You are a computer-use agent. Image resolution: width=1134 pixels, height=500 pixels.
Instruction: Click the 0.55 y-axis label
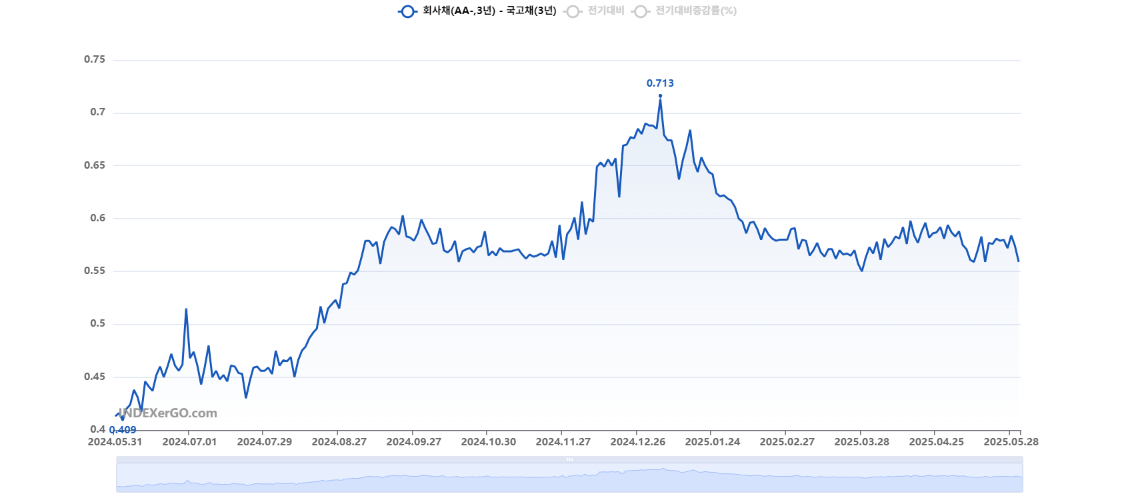(x=95, y=271)
